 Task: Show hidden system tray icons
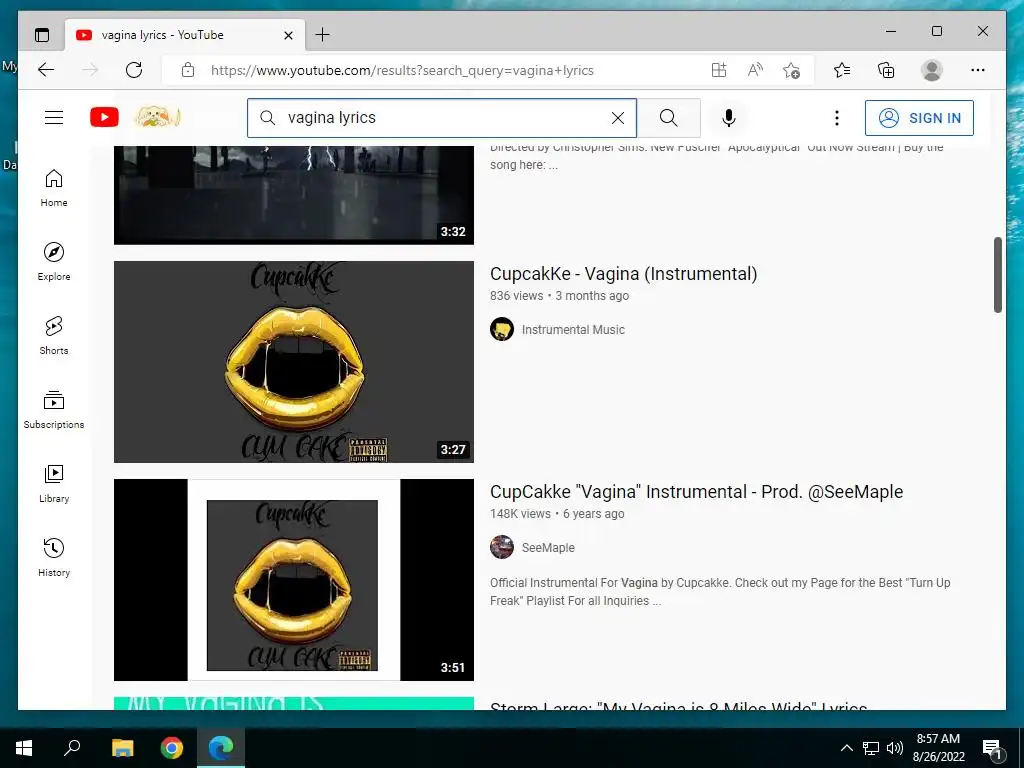click(846, 748)
